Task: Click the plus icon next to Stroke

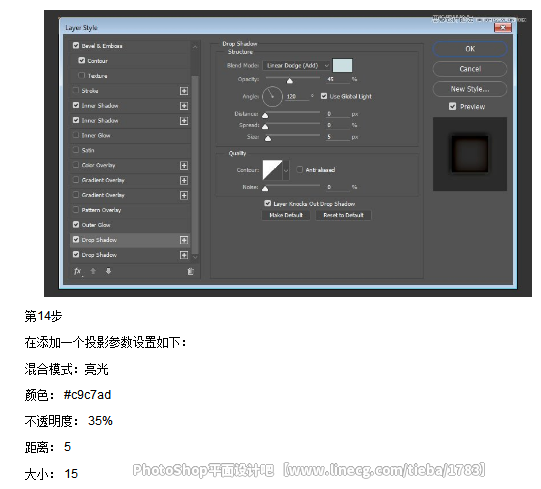Action: (184, 91)
